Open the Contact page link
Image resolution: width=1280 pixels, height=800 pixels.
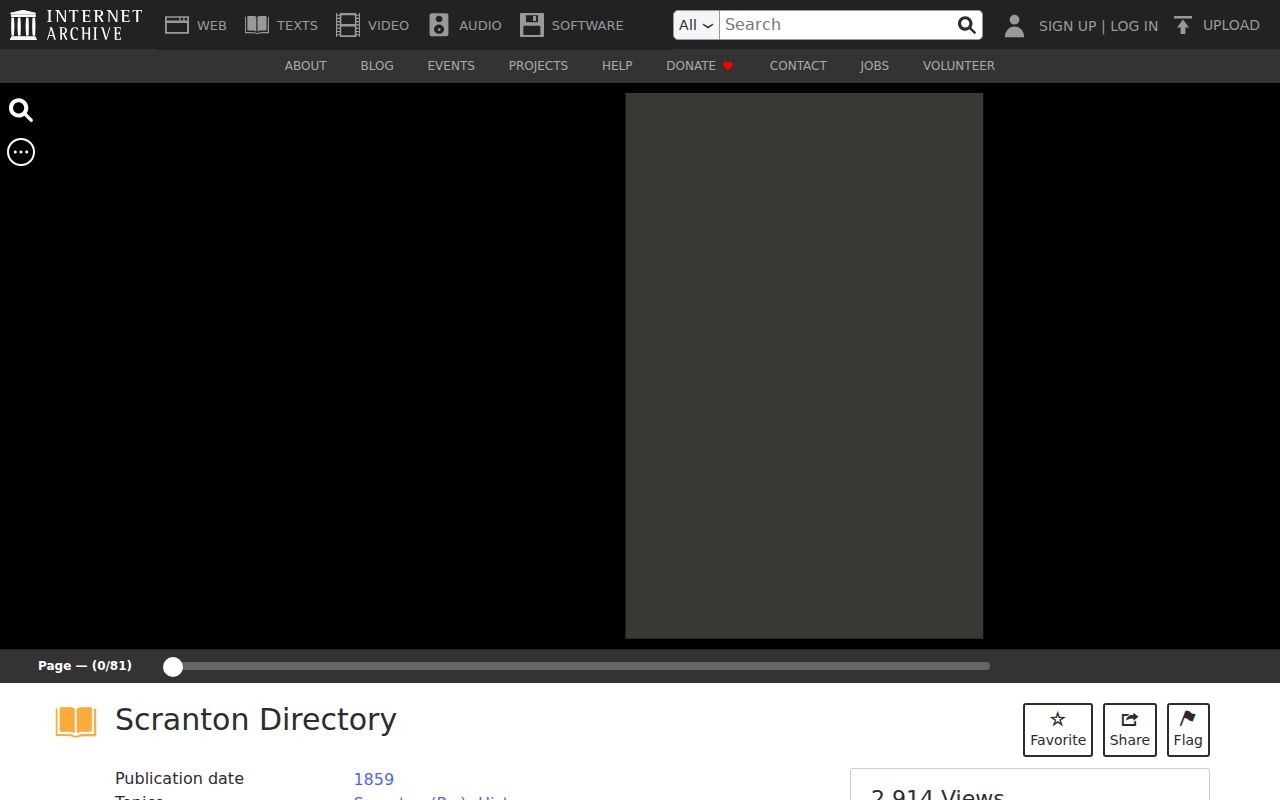798,66
